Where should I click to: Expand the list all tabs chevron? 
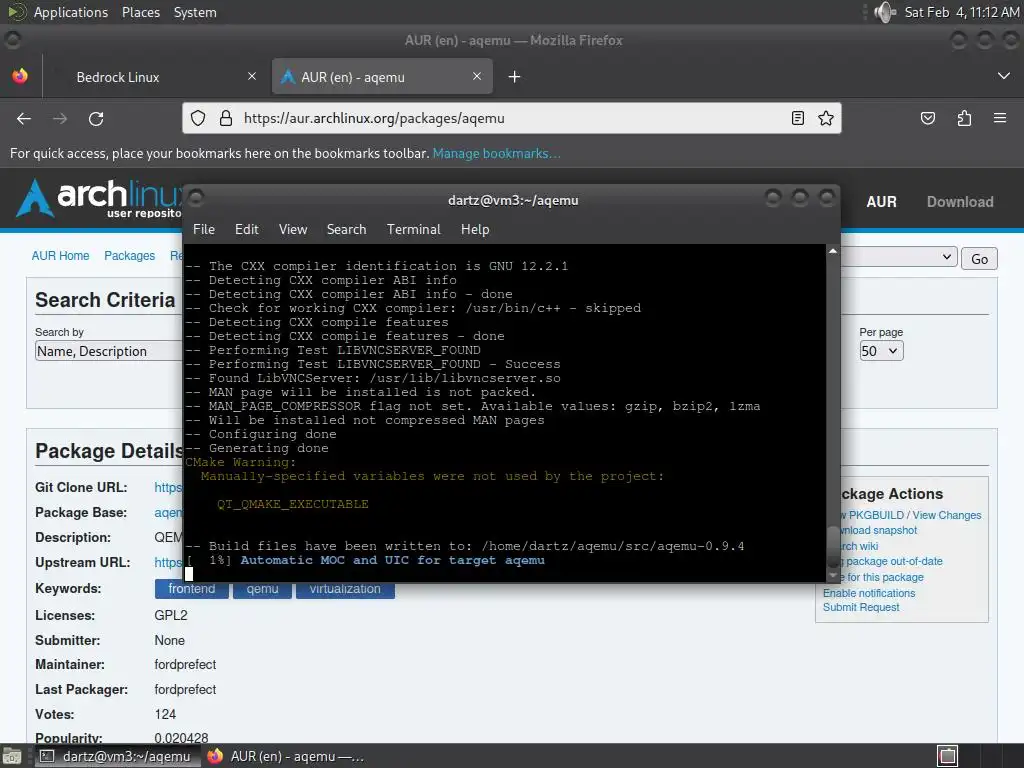[1004, 76]
